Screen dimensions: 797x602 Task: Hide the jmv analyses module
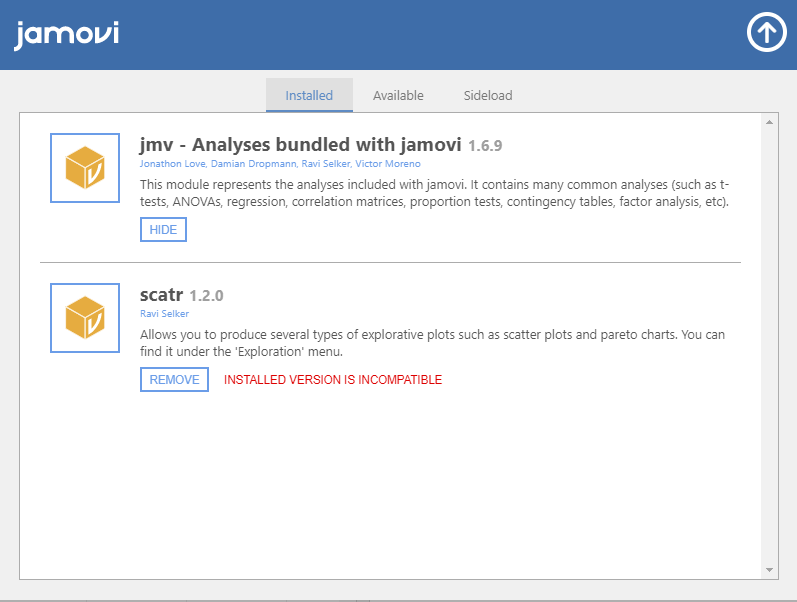[x=163, y=229]
